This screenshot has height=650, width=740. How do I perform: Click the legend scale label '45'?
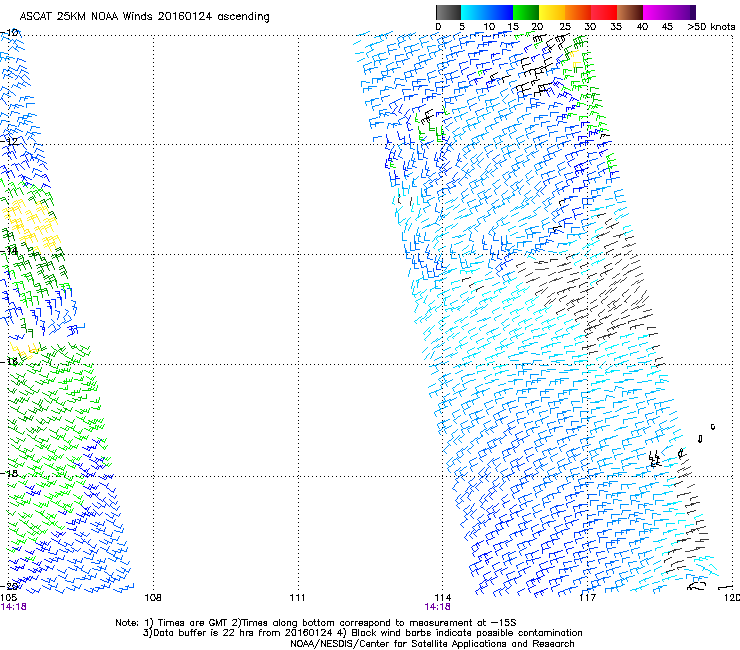667,27
